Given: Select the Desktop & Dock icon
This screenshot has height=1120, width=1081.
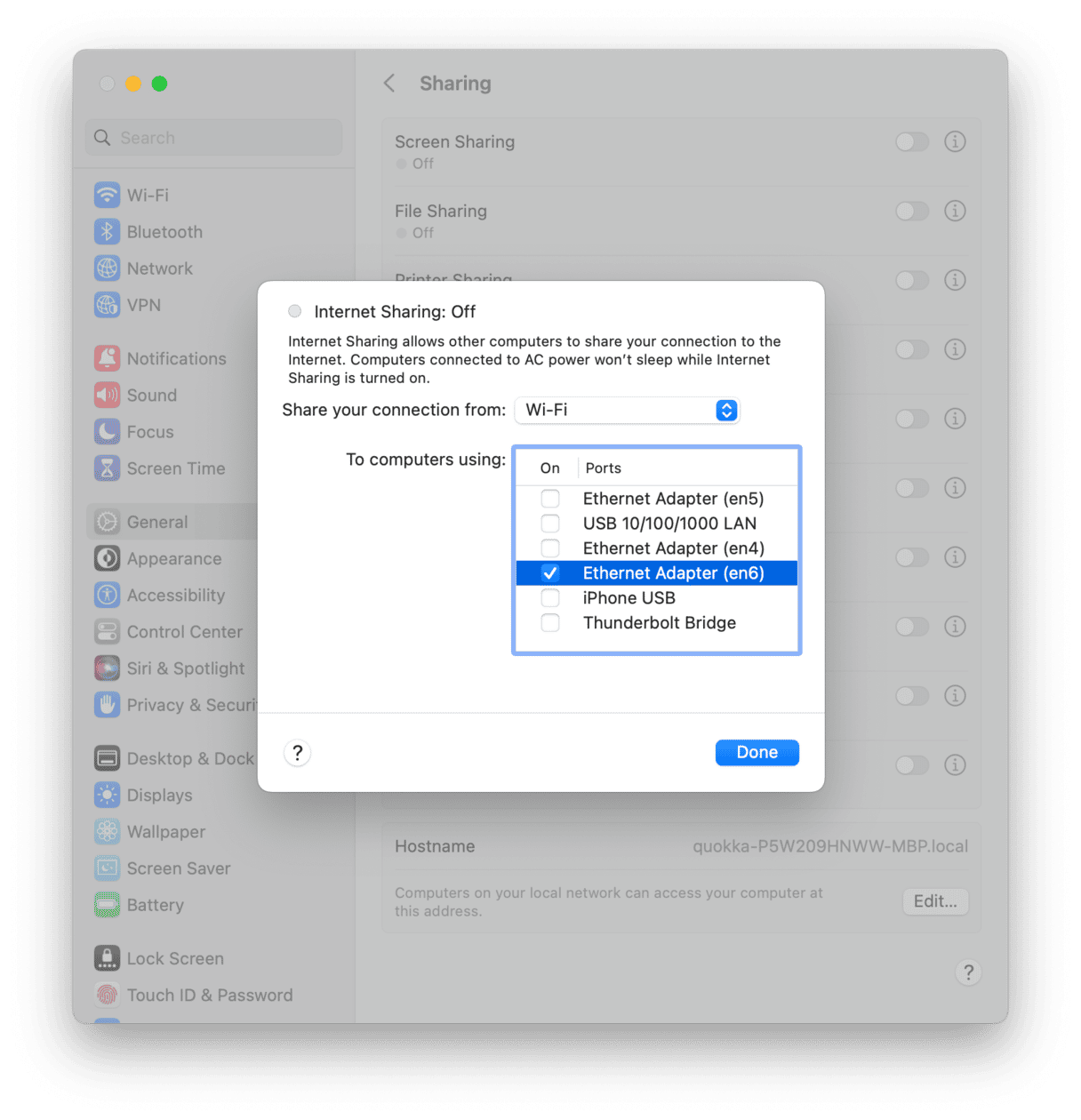Looking at the screenshot, I should click(x=107, y=758).
